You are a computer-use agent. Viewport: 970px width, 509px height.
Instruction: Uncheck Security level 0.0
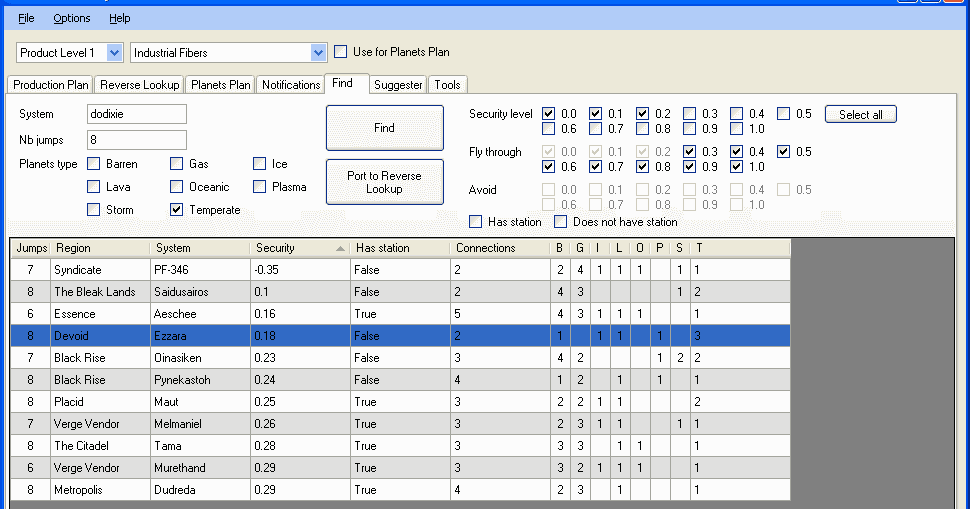tap(548, 114)
